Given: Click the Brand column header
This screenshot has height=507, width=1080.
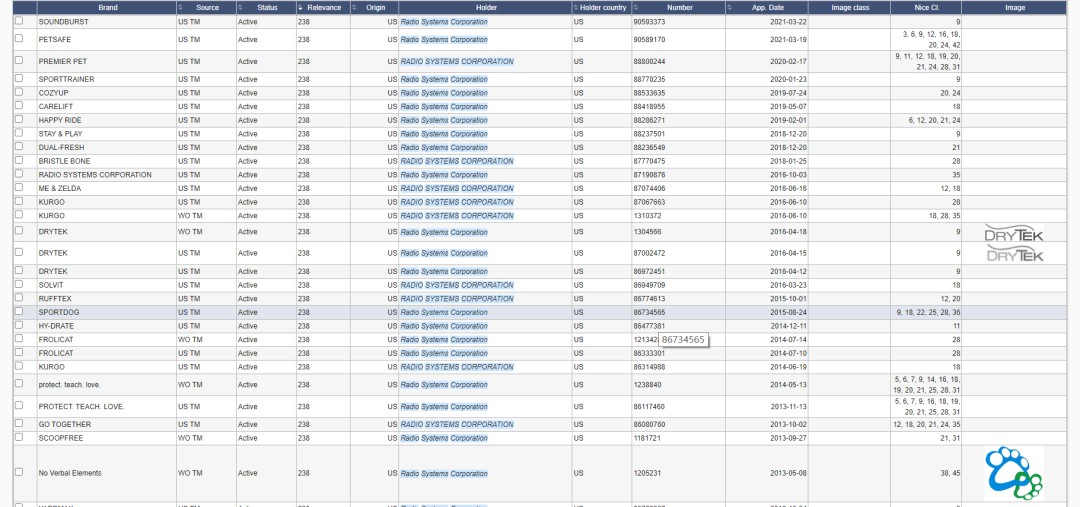Looking at the screenshot, I should pyautogui.click(x=107, y=8).
